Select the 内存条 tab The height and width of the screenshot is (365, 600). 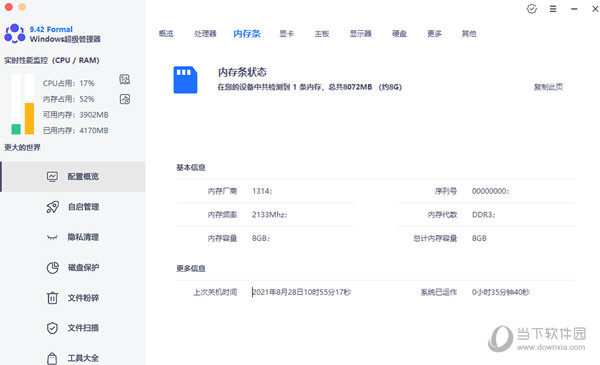[x=247, y=34]
